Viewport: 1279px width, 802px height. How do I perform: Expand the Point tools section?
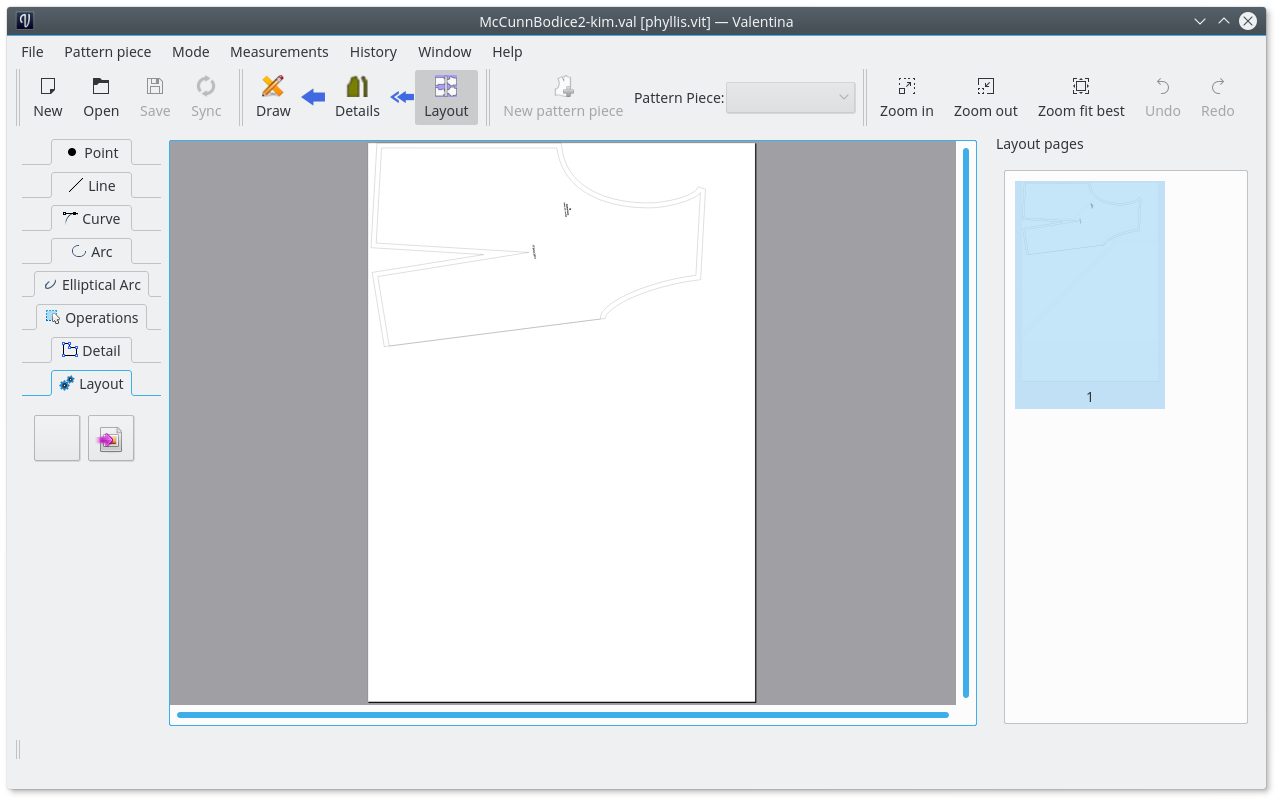(91, 153)
